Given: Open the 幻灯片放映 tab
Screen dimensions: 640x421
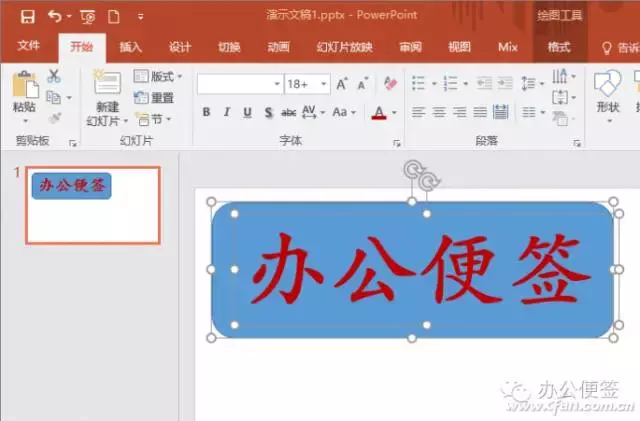Looking at the screenshot, I should tap(344, 47).
